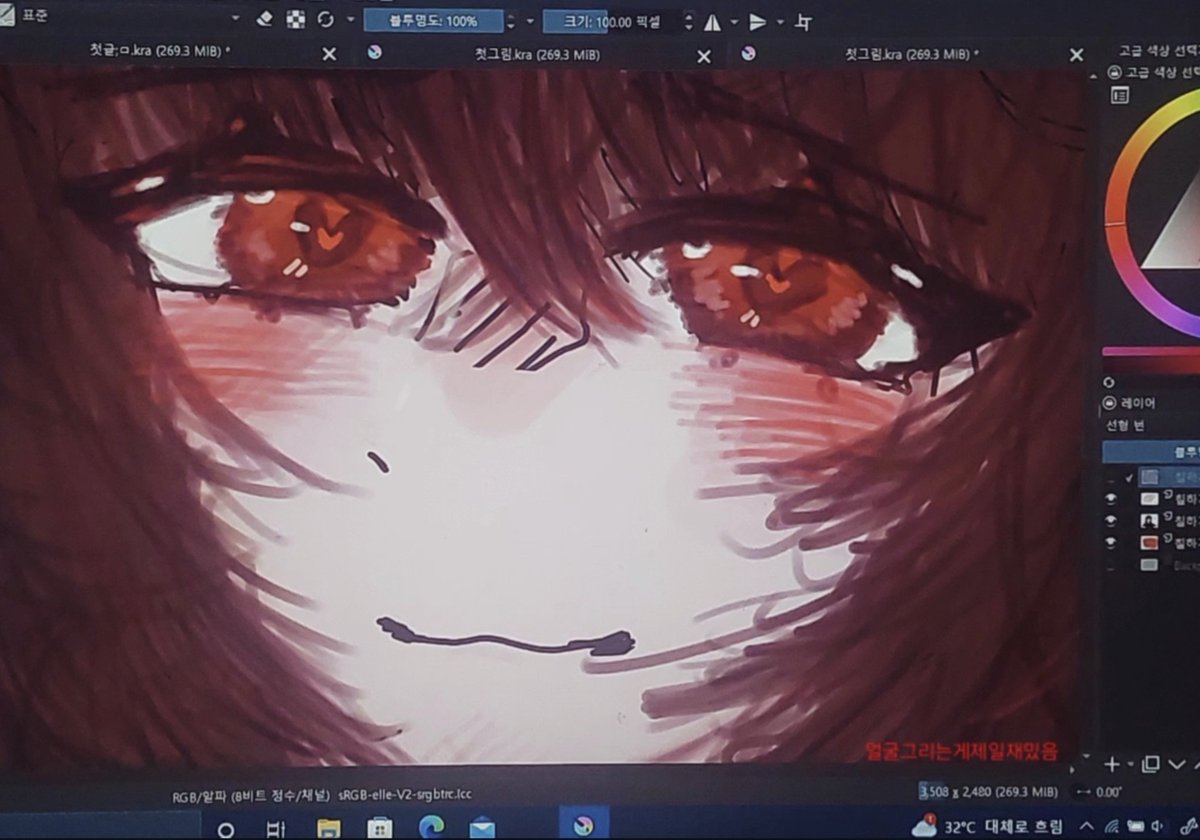The width and height of the screenshot is (1200, 840).
Task: Click the Krita icon on the third tab
Action: click(x=748, y=53)
